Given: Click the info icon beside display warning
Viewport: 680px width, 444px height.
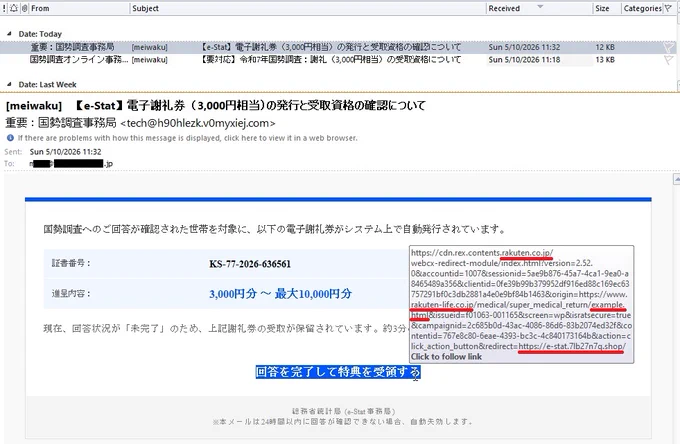Looking at the screenshot, I should (10, 138).
